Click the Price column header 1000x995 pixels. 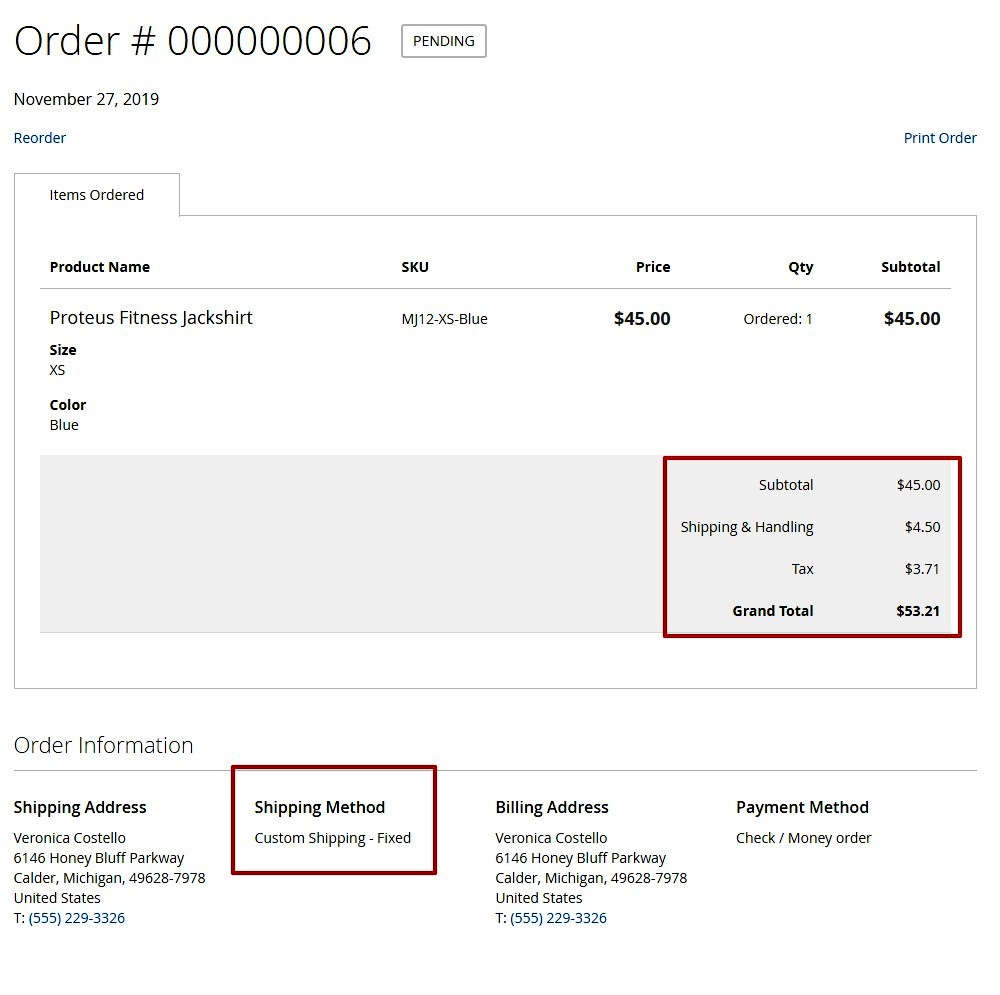[x=652, y=267]
